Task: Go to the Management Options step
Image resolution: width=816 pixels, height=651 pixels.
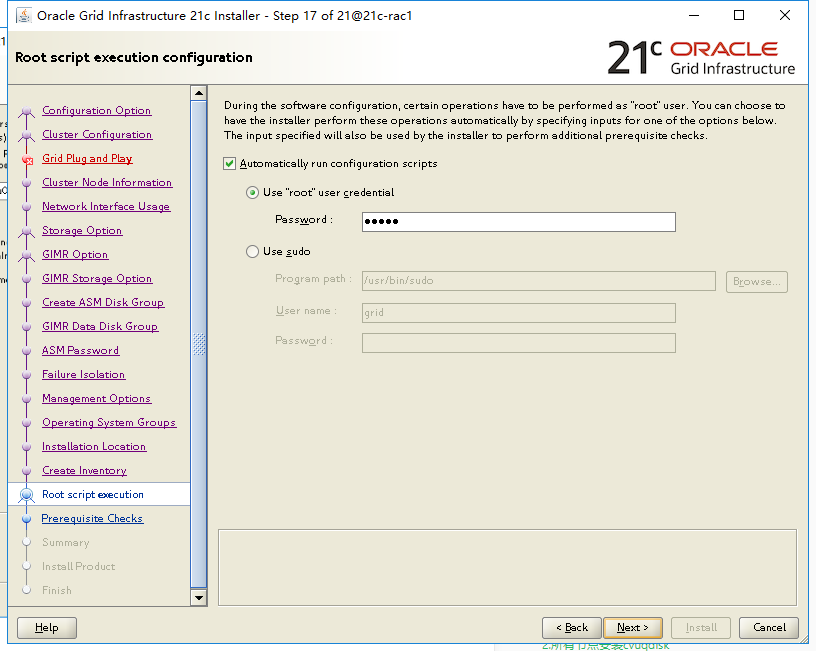Action: coord(97,398)
